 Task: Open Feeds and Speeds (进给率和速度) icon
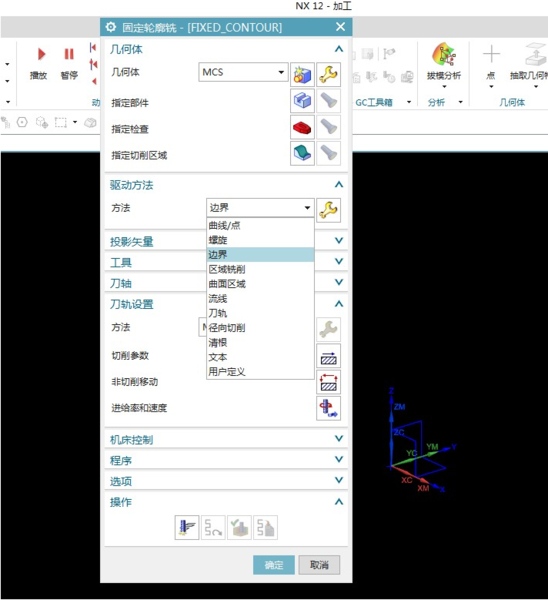coord(328,408)
